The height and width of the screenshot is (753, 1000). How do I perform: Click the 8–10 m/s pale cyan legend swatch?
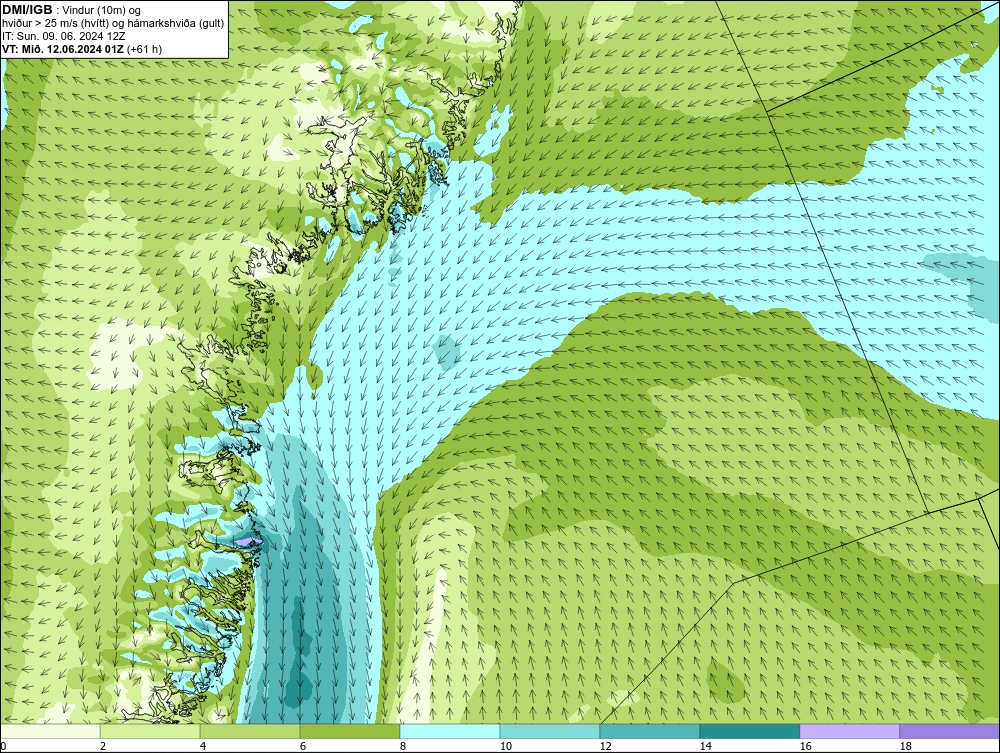(x=450, y=731)
